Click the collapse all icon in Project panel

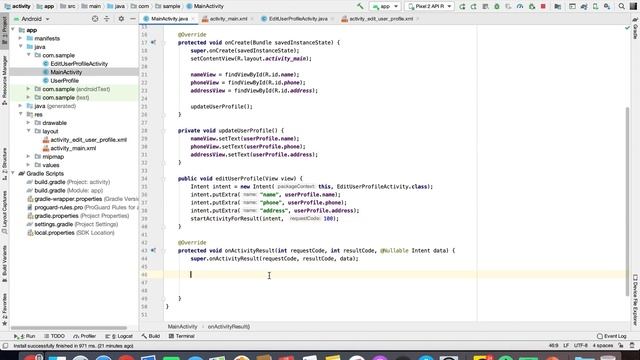click(107, 19)
